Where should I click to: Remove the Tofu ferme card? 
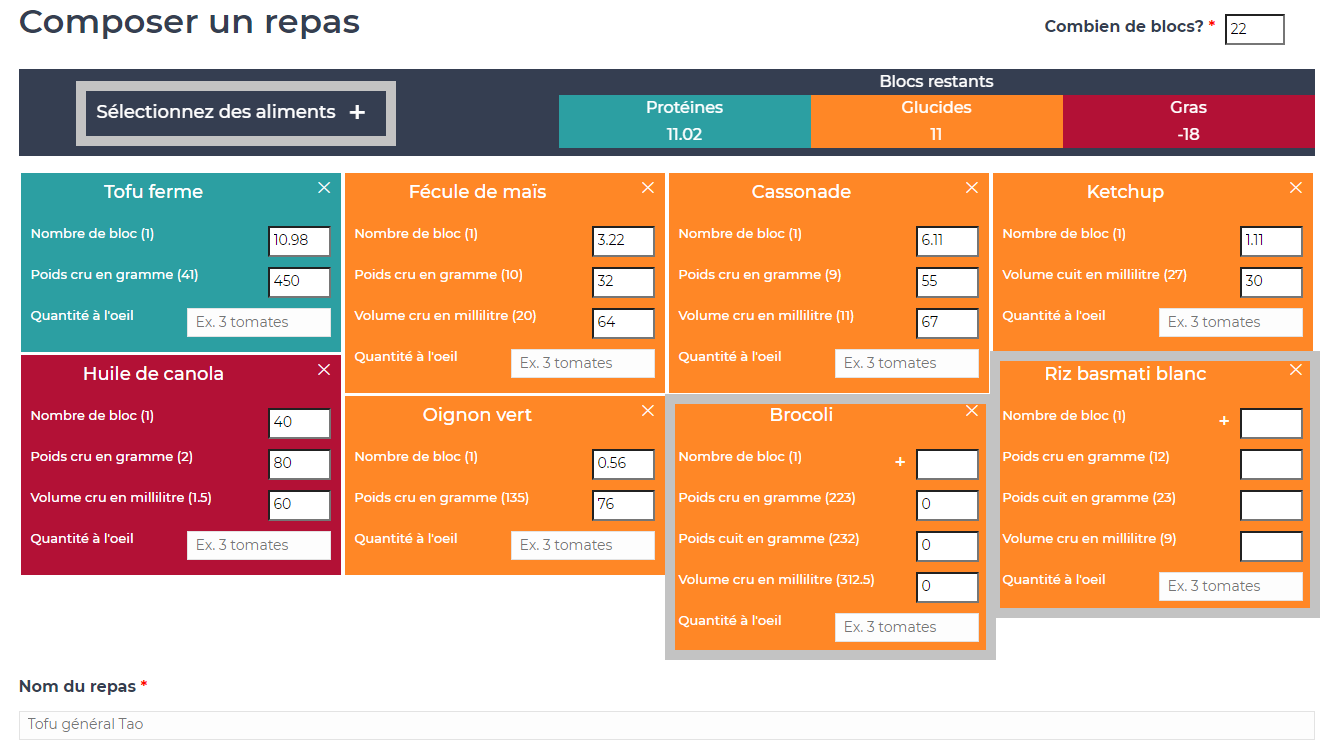[x=324, y=188]
